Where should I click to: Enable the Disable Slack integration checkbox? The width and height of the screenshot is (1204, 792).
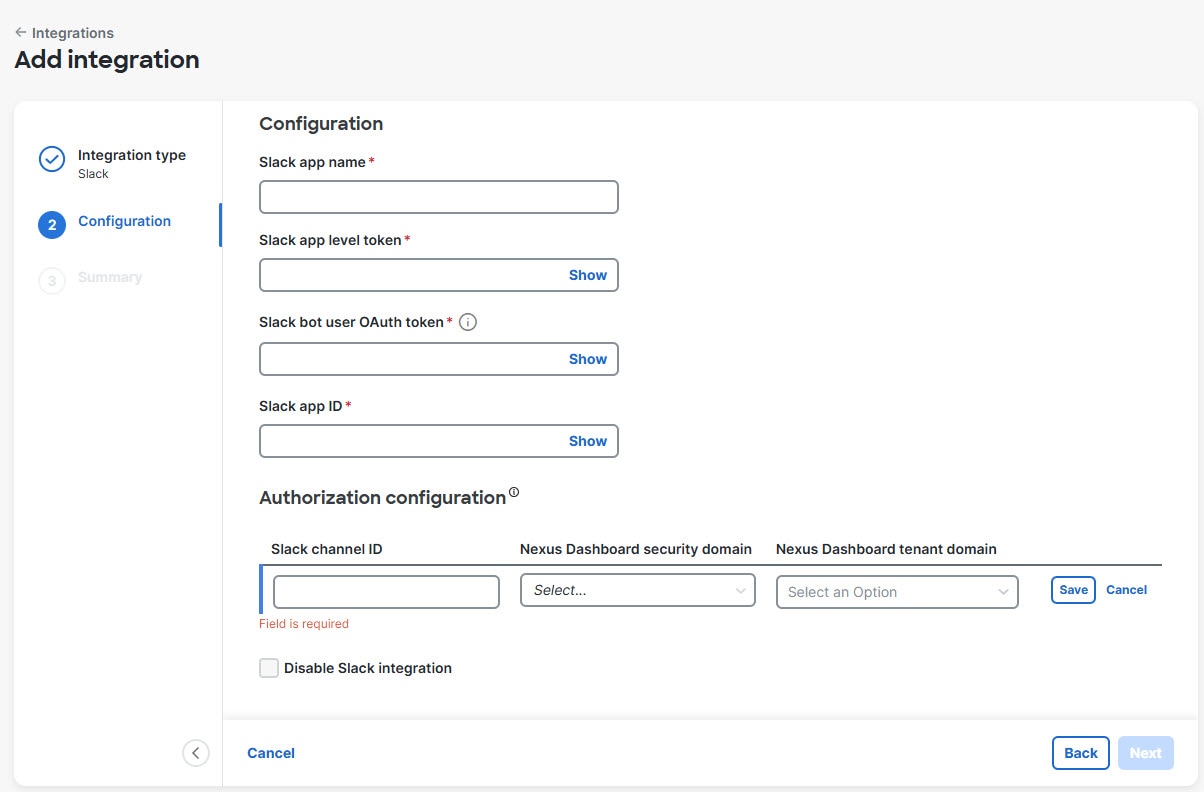tap(268, 667)
